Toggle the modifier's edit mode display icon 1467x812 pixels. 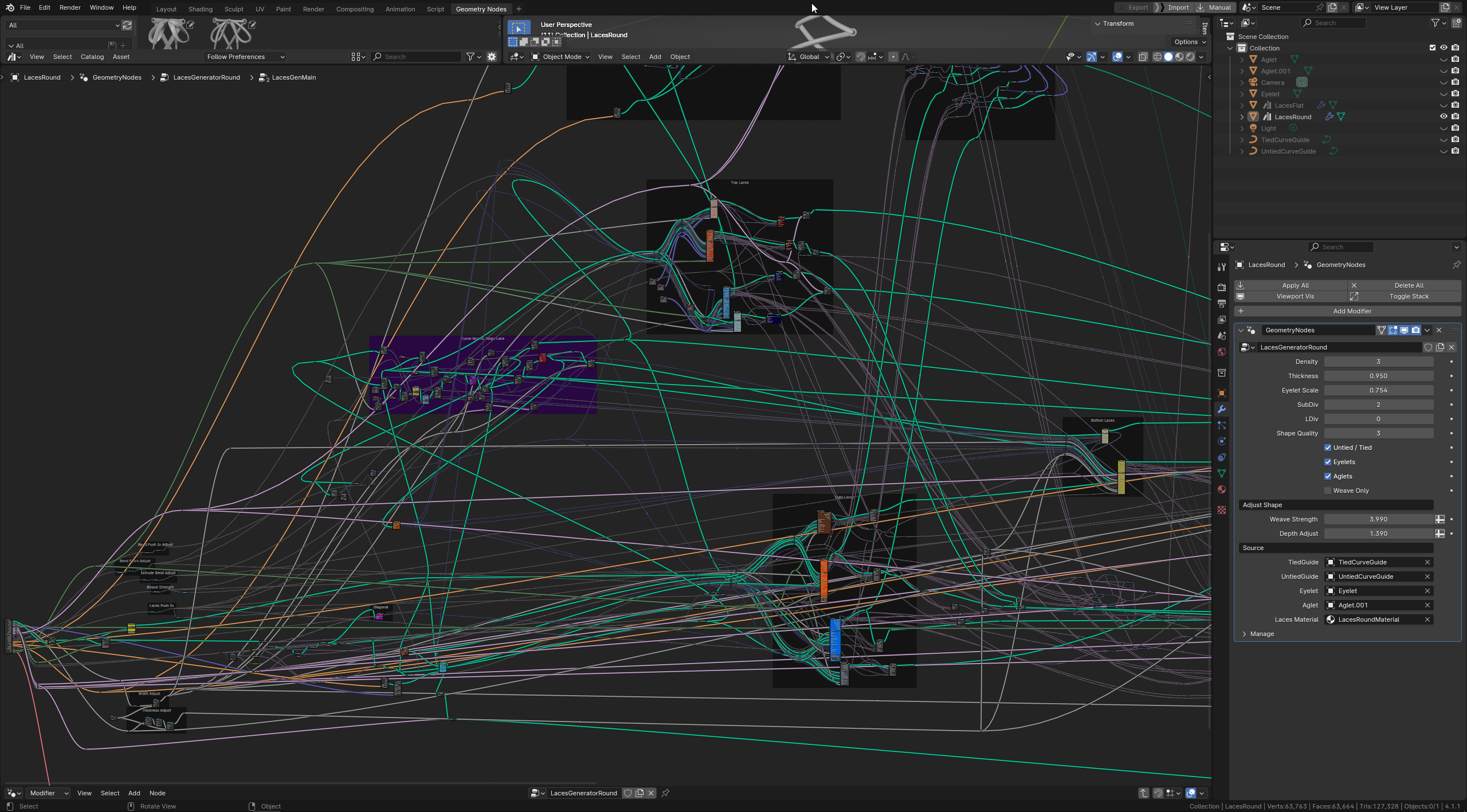tap(1393, 330)
